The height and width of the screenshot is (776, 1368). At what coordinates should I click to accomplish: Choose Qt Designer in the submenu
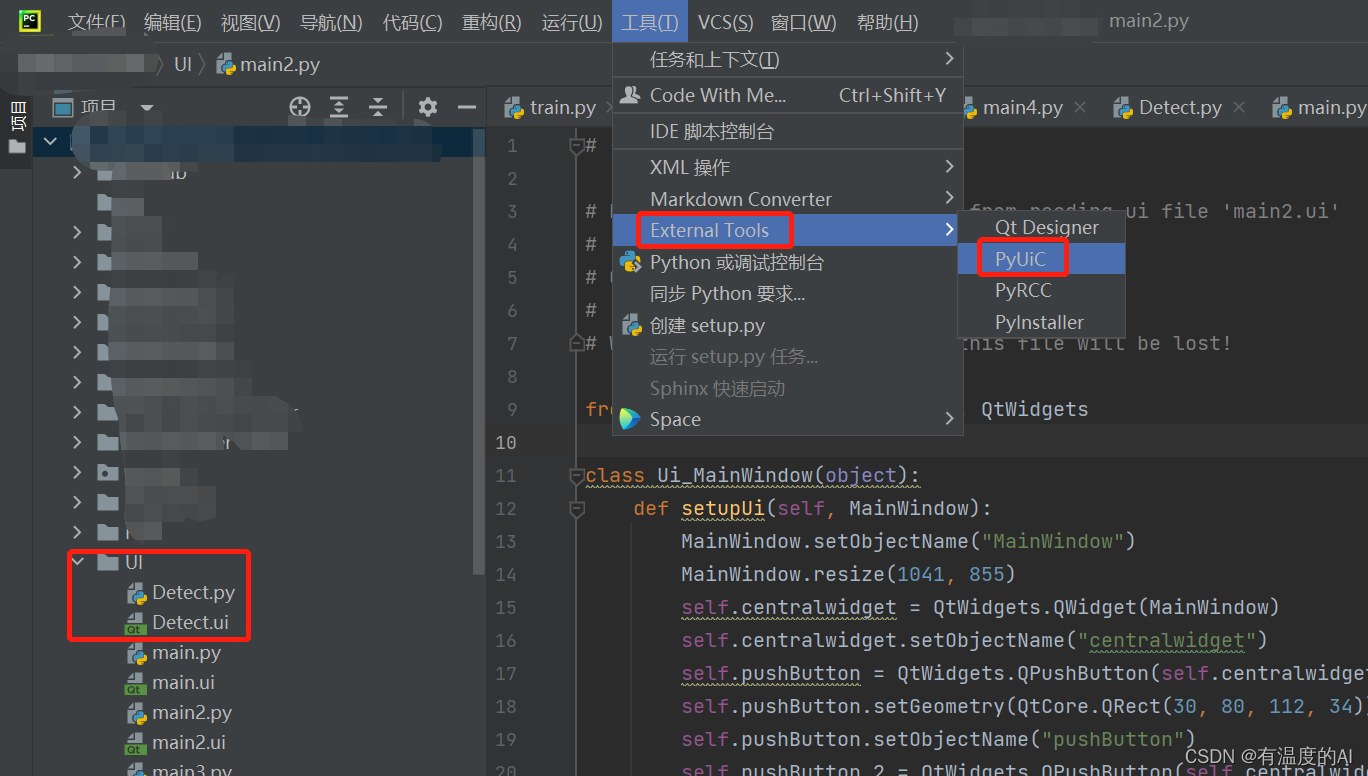tap(1046, 228)
